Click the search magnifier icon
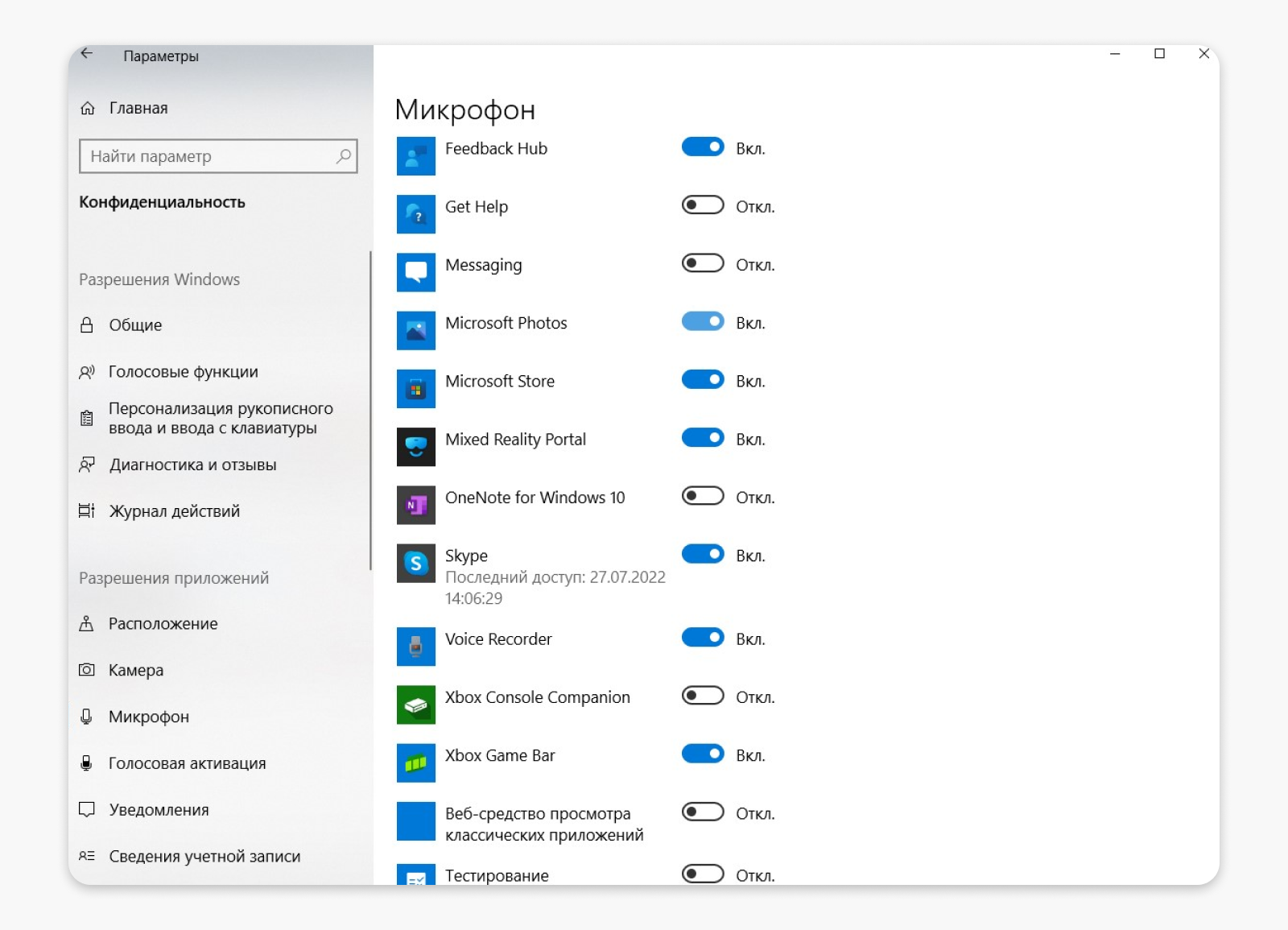Image resolution: width=1288 pixels, height=930 pixels. coord(344,156)
